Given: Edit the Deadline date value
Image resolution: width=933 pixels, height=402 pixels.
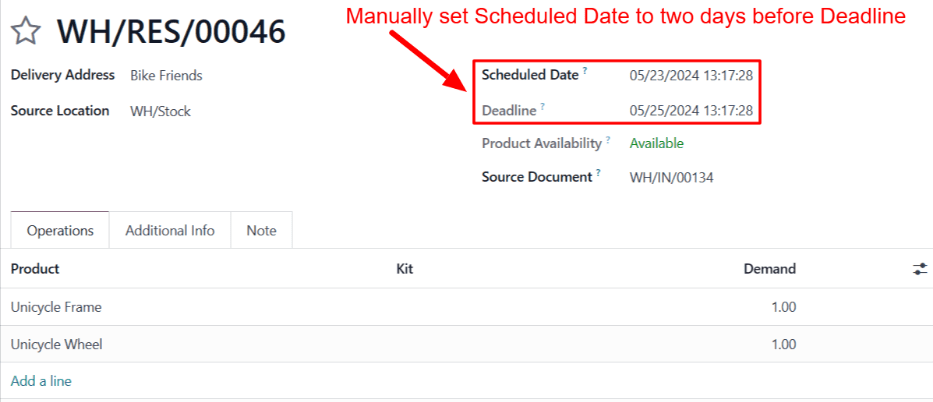Looking at the screenshot, I should 691,110.
